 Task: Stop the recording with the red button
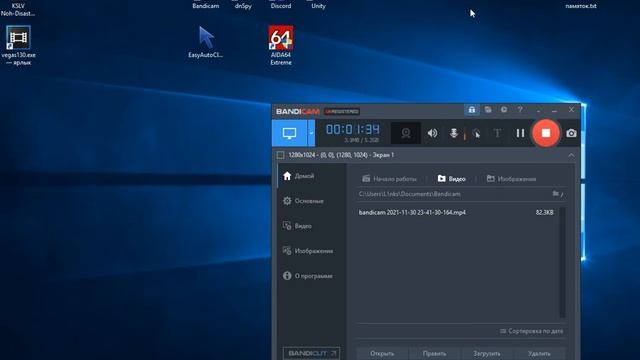point(546,133)
